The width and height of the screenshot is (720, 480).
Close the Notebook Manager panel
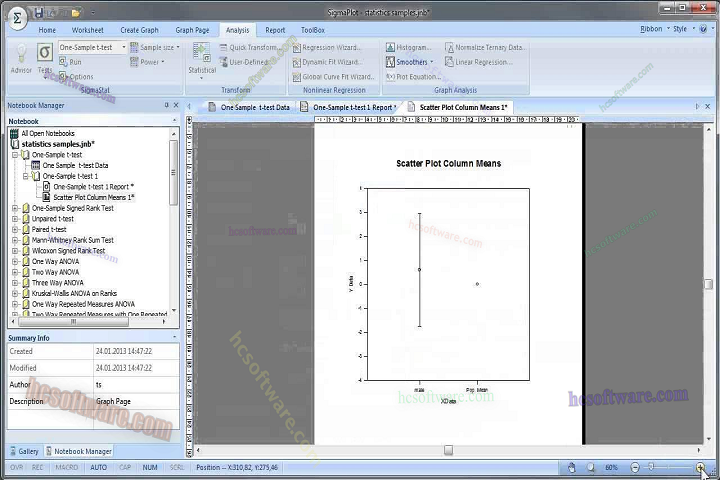point(176,105)
